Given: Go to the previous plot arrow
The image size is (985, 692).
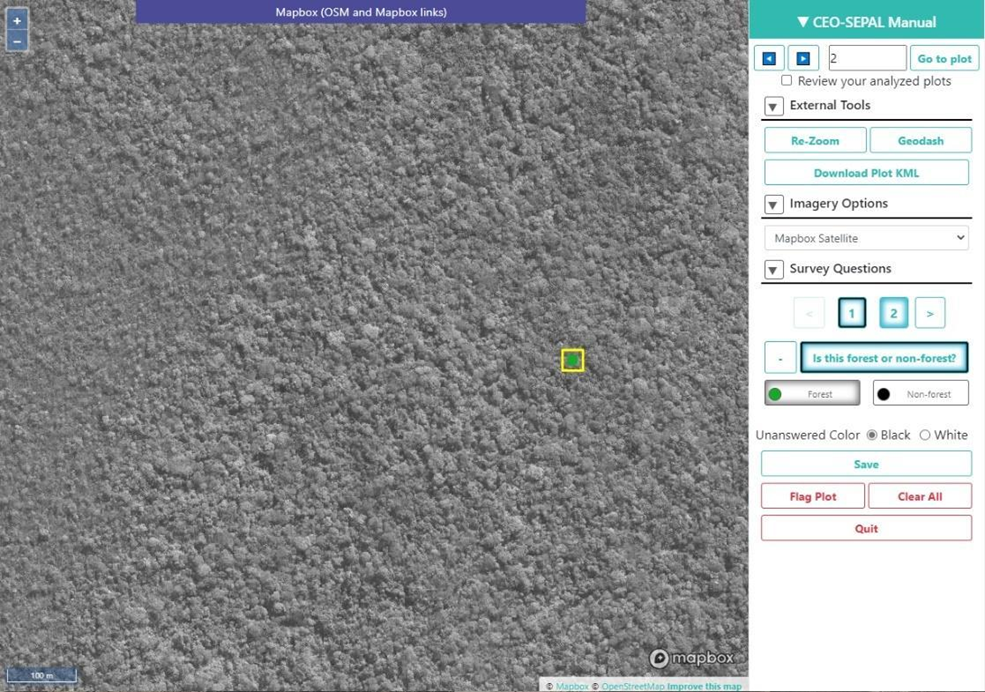Looking at the screenshot, I should pyautogui.click(x=769, y=59).
